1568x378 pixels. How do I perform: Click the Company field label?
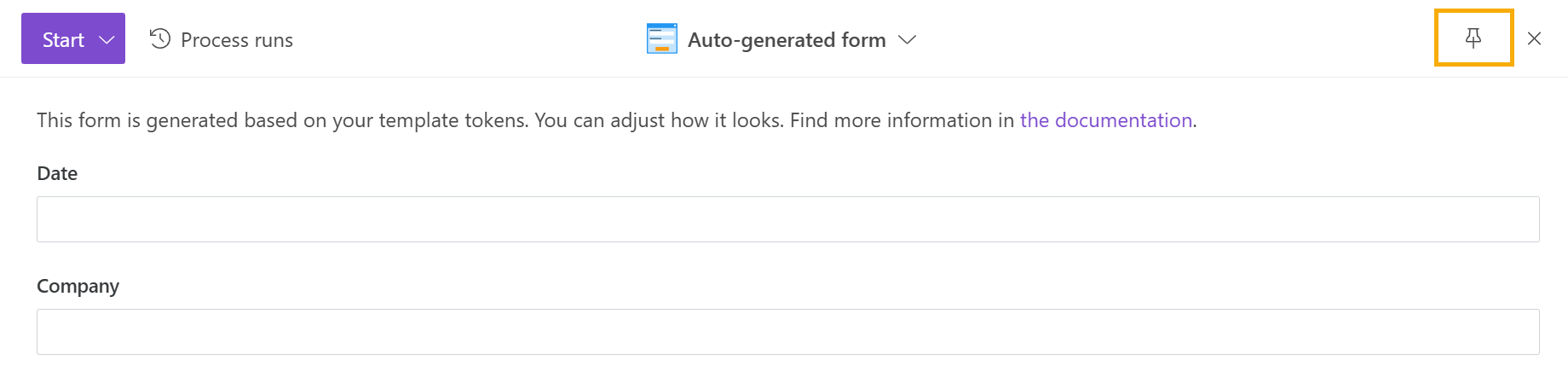point(78,287)
